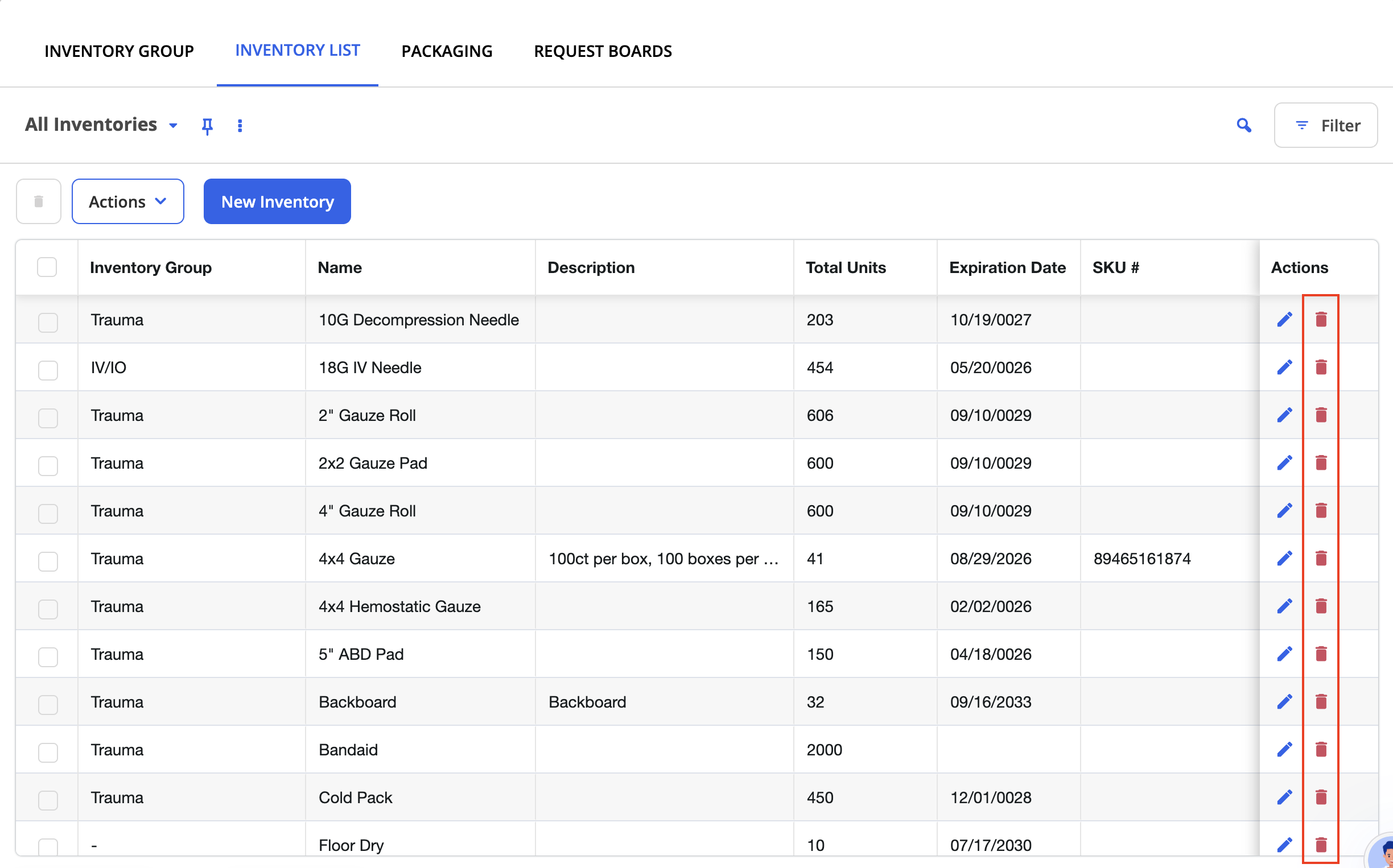The width and height of the screenshot is (1393, 868).
Task: Check the 18G IV Needle row checkbox
Action: 48,370
